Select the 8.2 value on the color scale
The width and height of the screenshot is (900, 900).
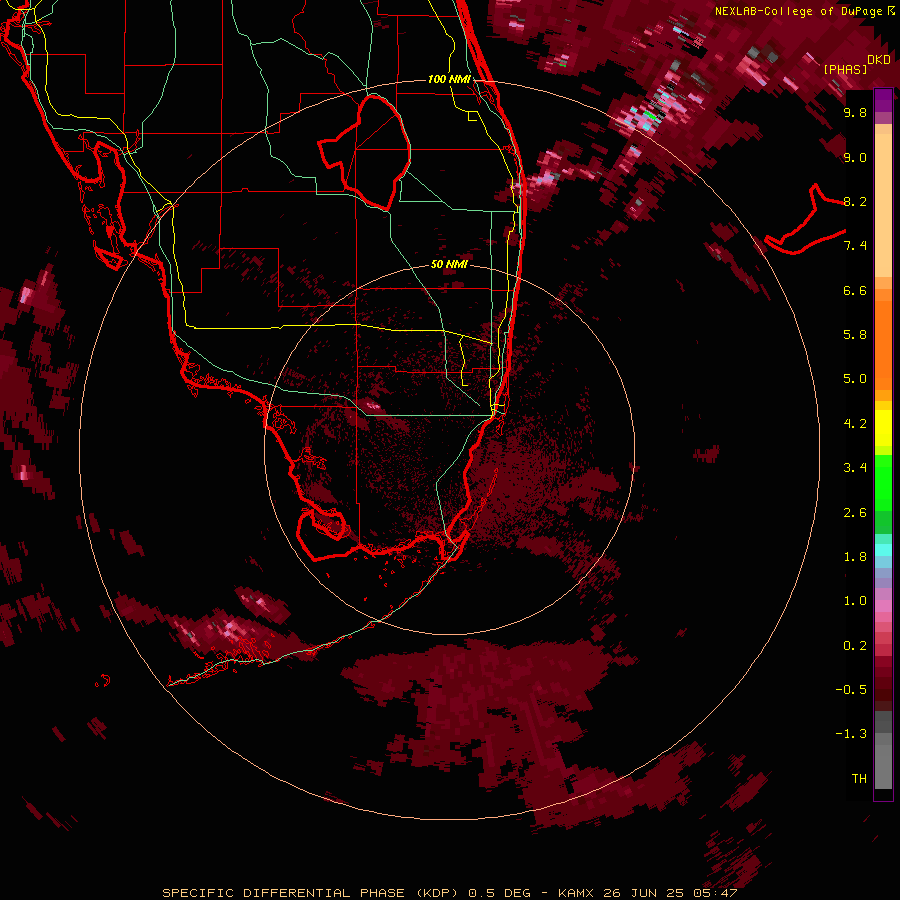point(855,201)
